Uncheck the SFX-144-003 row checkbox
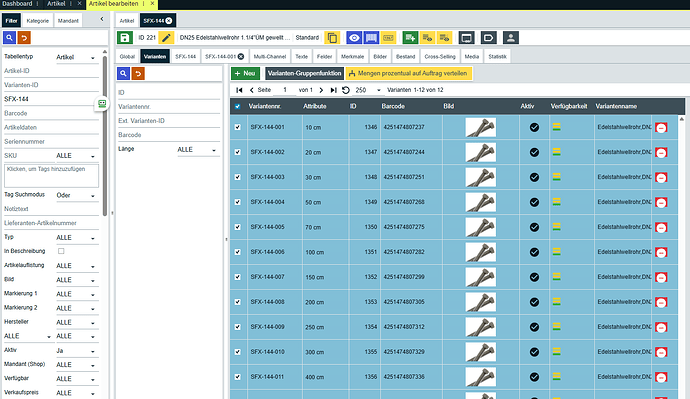690x399 pixels. coord(238,177)
